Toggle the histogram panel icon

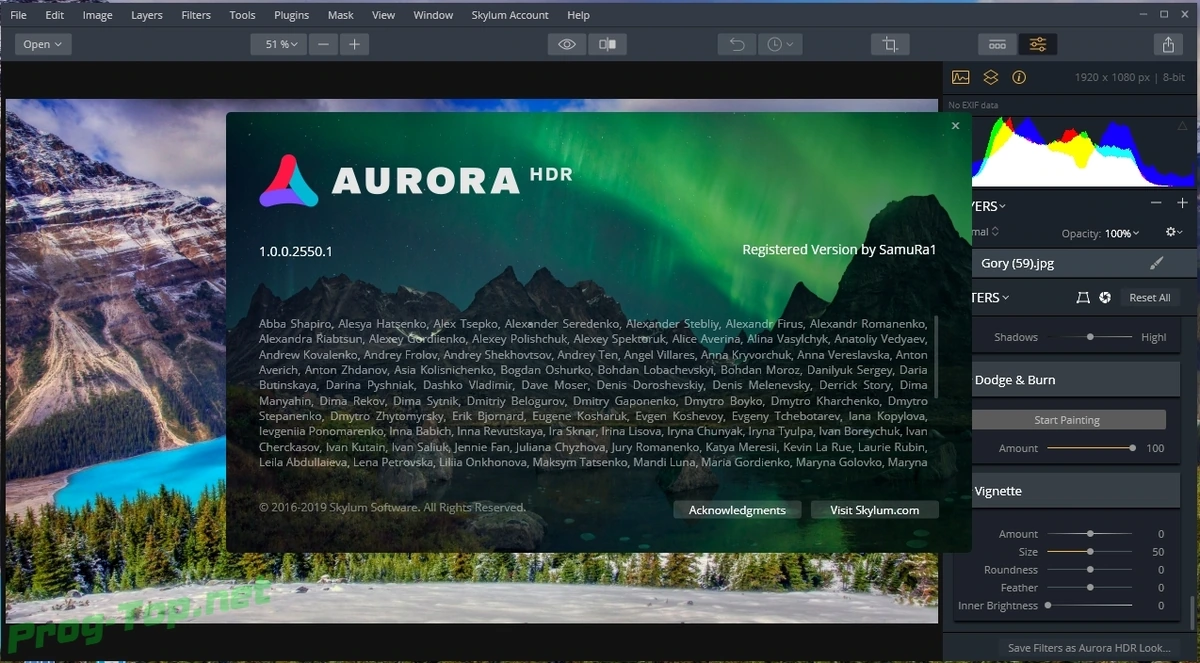[961, 77]
